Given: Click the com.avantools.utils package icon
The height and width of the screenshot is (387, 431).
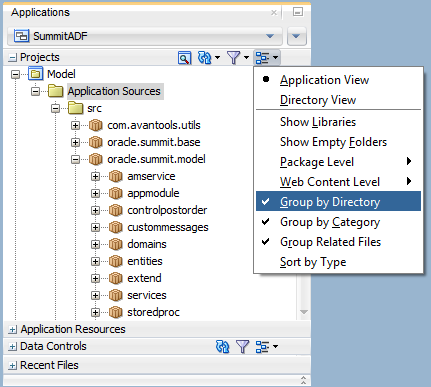Looking at the screenshot, I should [96, 125].
